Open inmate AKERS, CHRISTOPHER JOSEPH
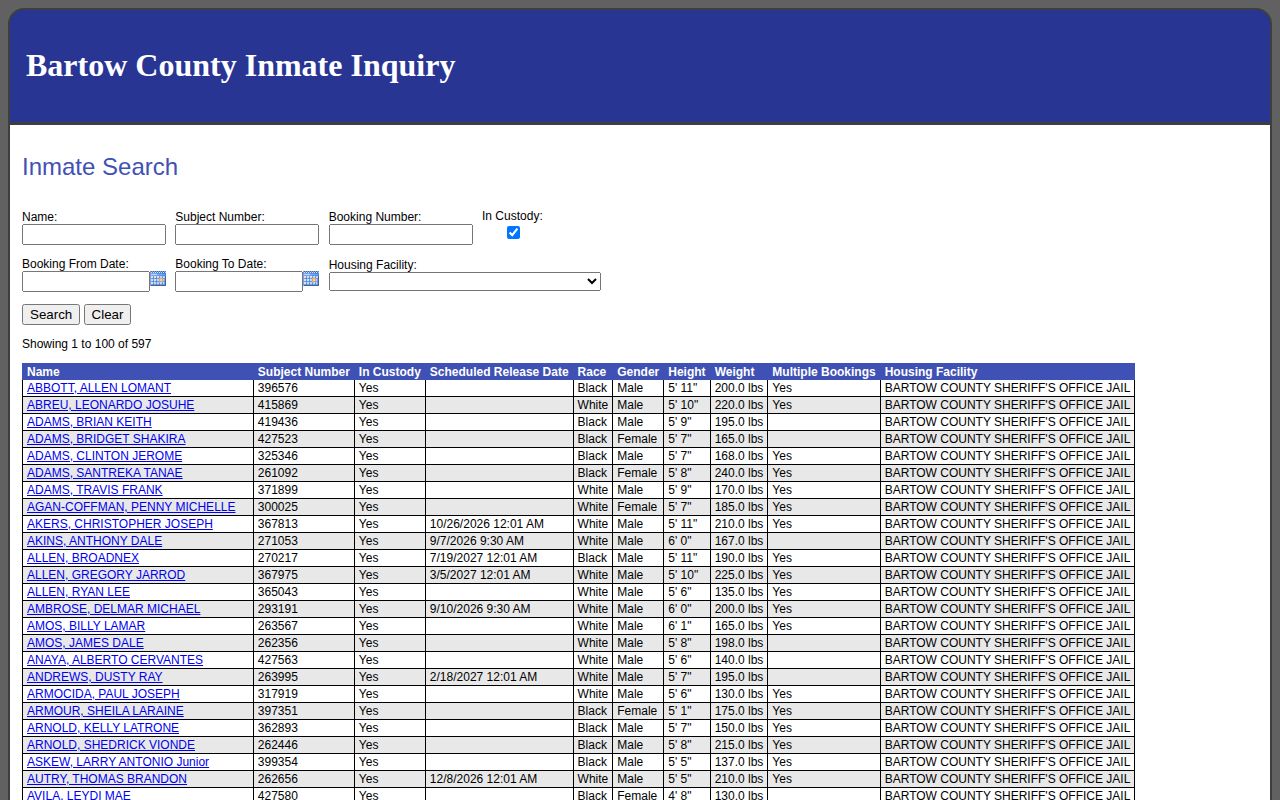 point(120,524)
